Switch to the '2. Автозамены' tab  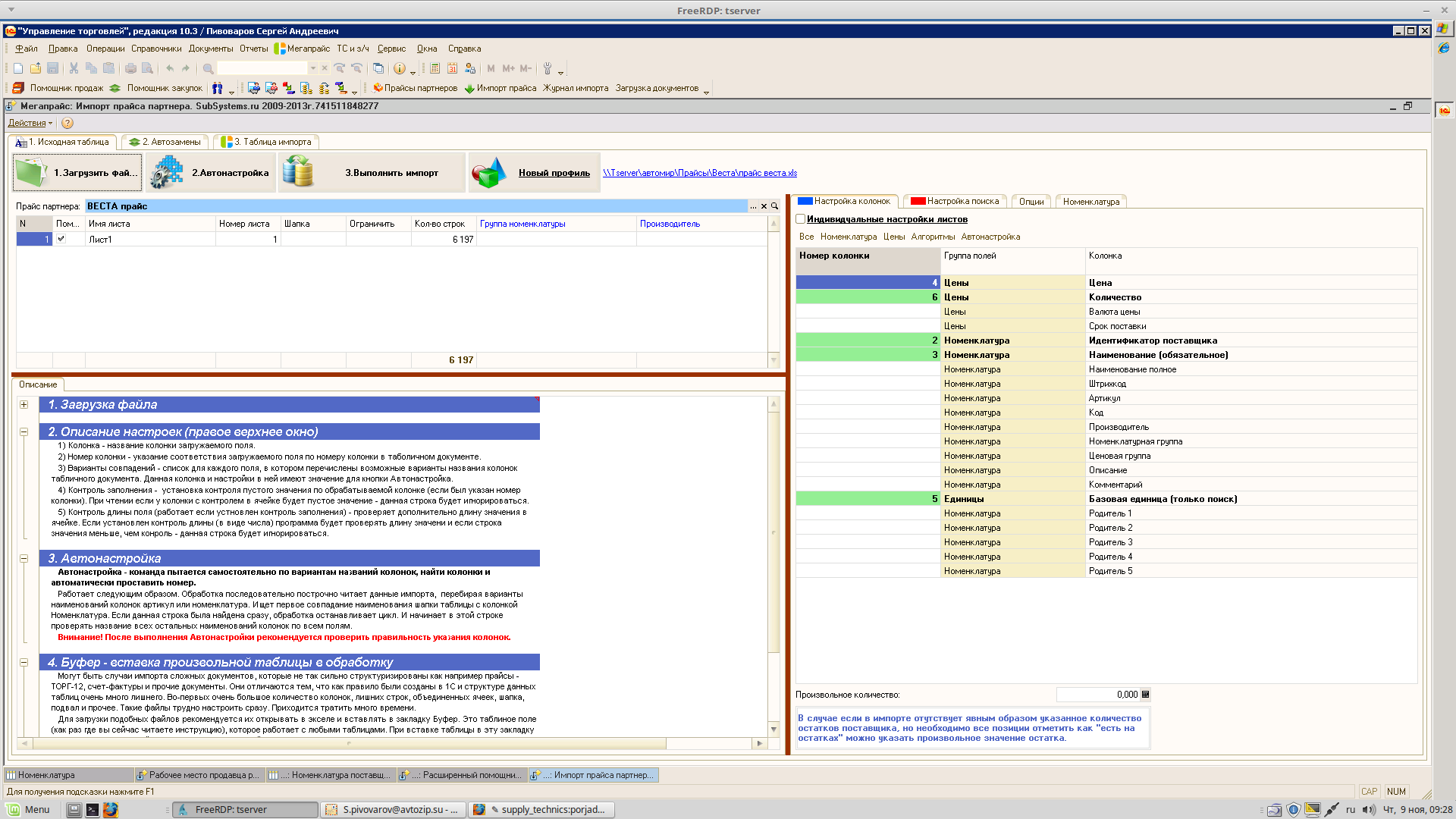(166, 142)
